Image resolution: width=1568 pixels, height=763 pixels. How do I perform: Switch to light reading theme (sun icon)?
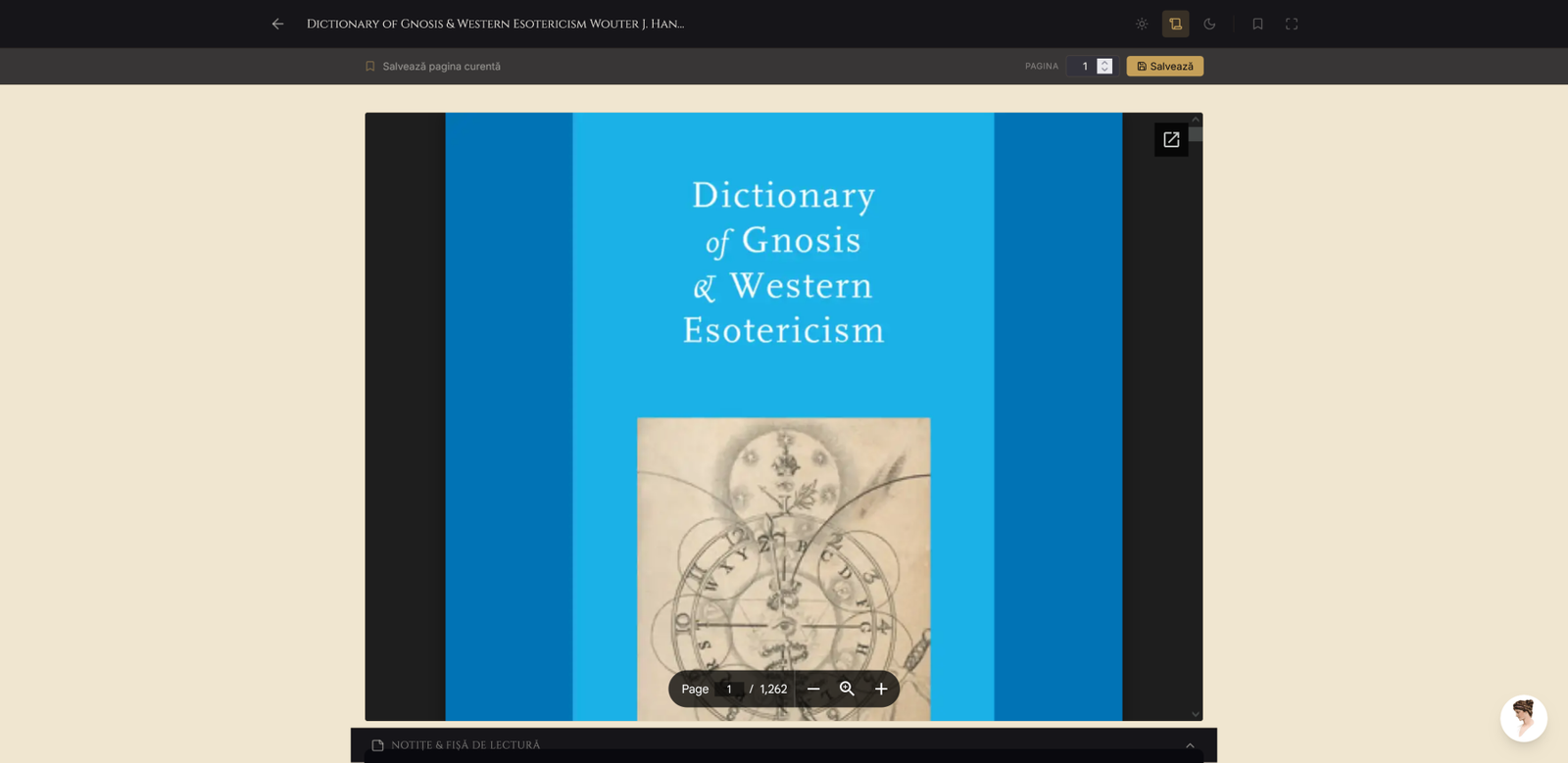point(1142,24)
